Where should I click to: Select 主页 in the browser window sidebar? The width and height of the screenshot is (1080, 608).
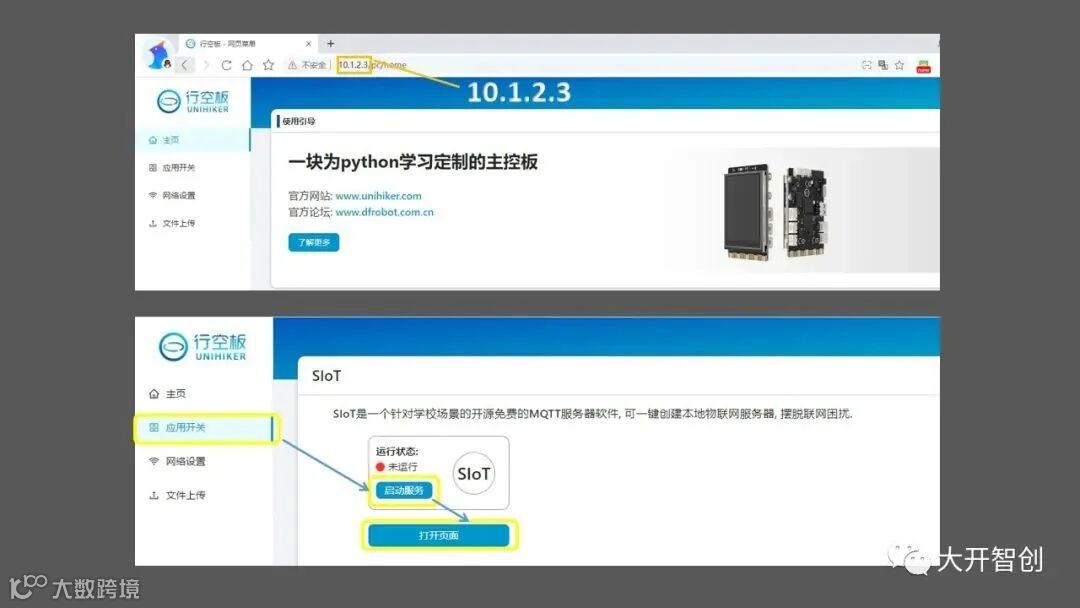pyautogui.click(x=192, y=140)
